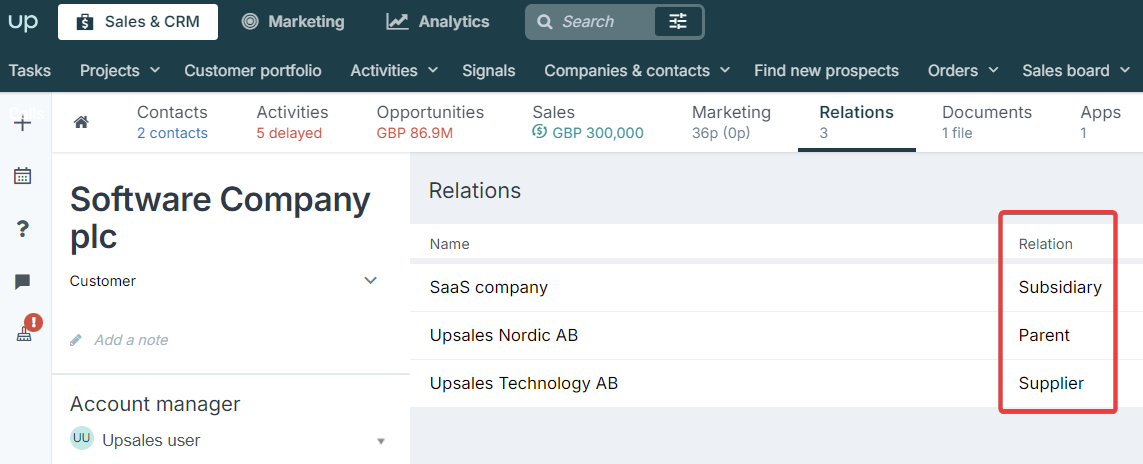Expand the Activities dropdown in navbar
This screenshot has width=1143, height=464.
[394, 71]
